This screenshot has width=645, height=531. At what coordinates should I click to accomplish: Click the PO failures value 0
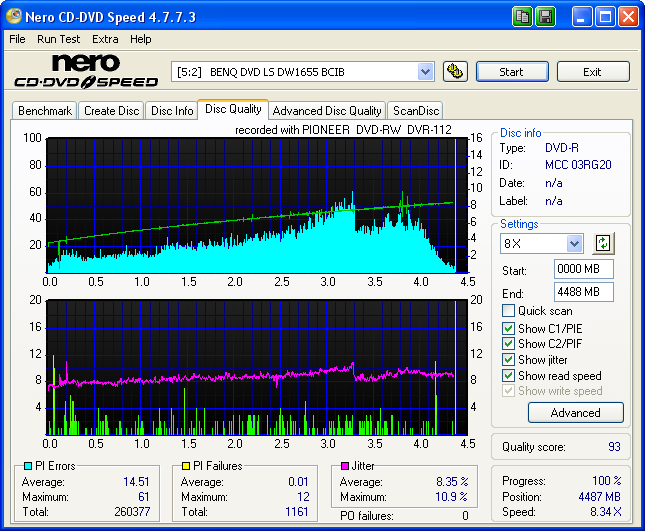tap(465, 515)
